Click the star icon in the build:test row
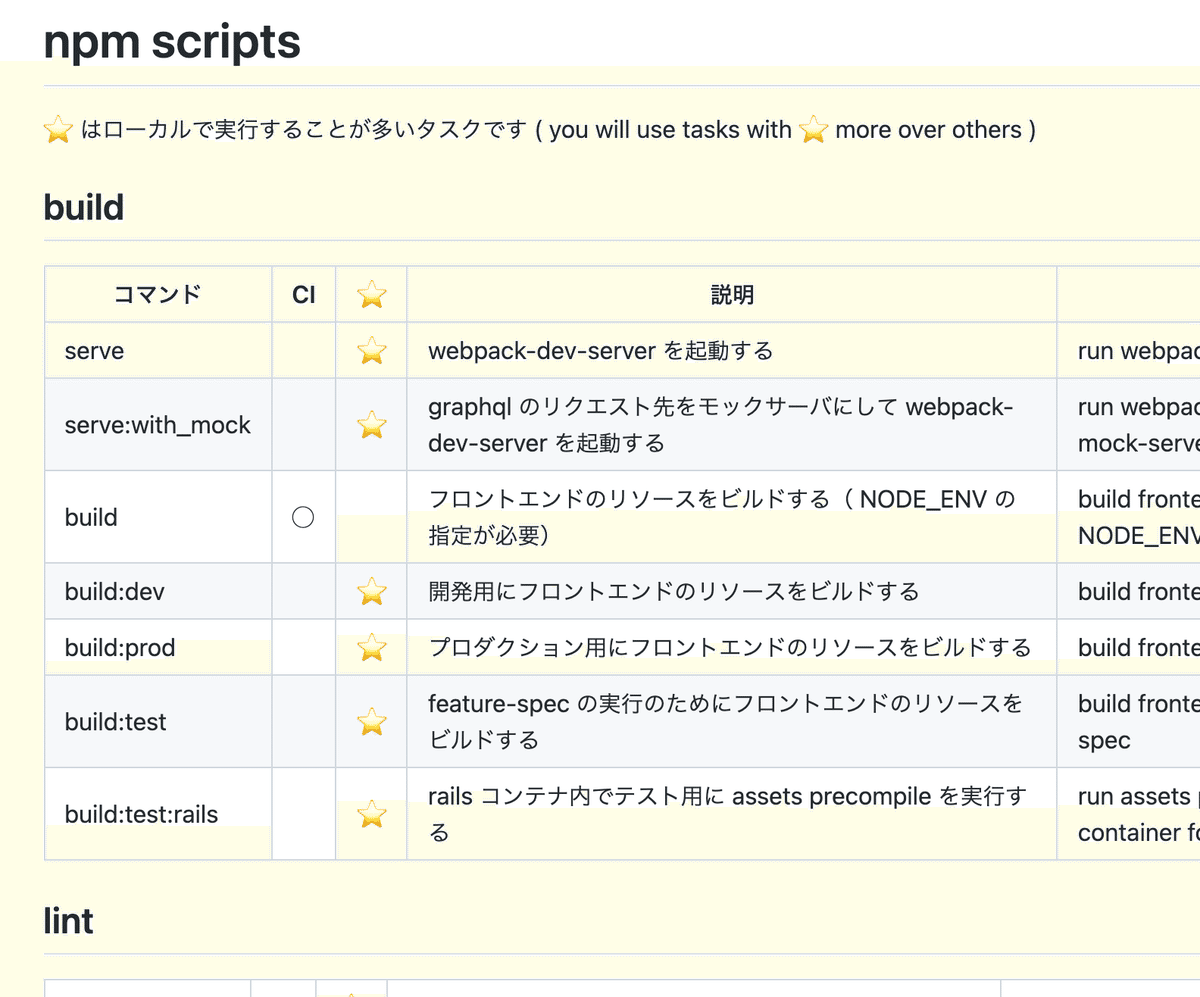This screenshot has width=1200, height=997. 371,721
